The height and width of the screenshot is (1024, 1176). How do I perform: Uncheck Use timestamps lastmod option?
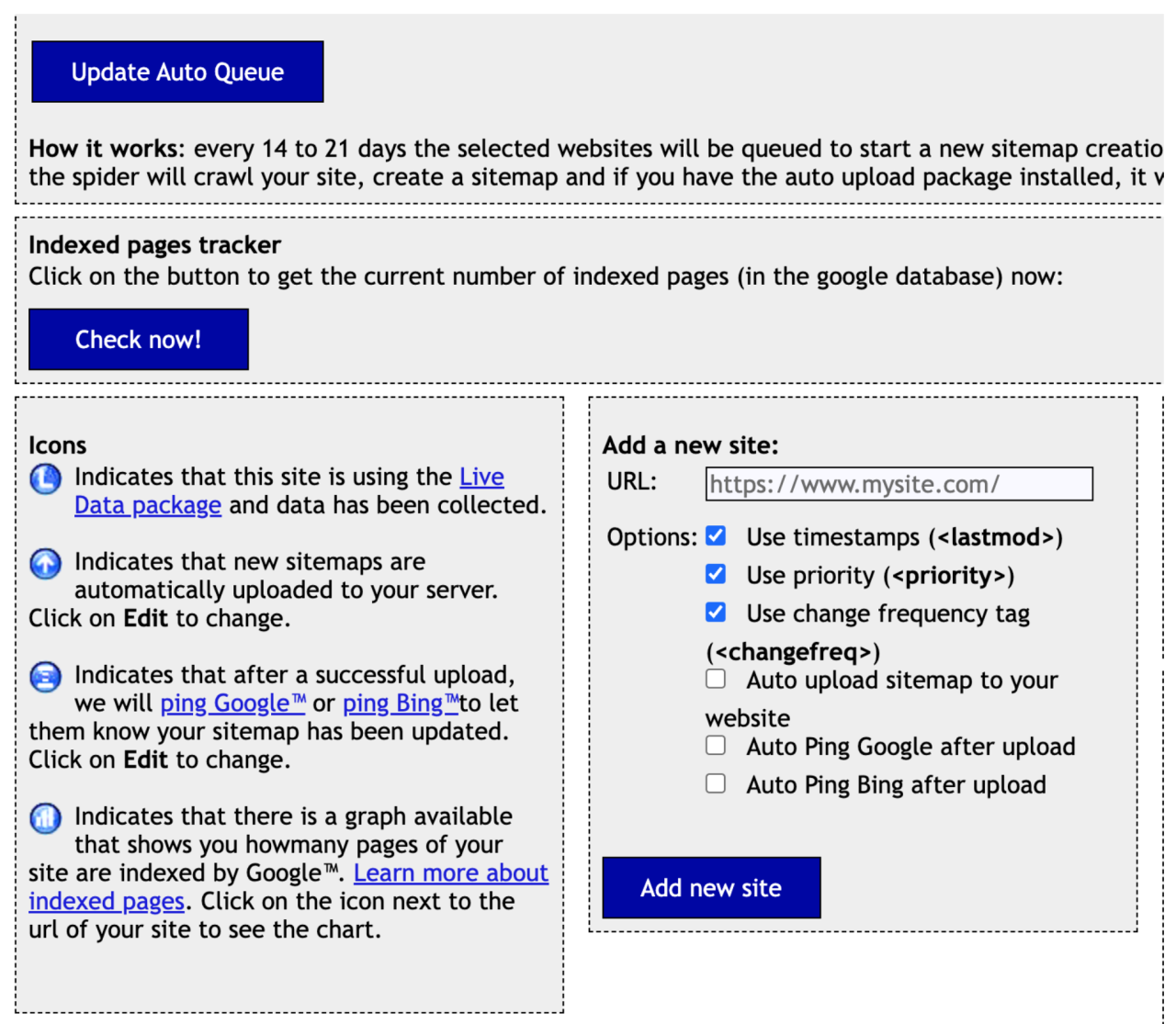tap(716, 535)
